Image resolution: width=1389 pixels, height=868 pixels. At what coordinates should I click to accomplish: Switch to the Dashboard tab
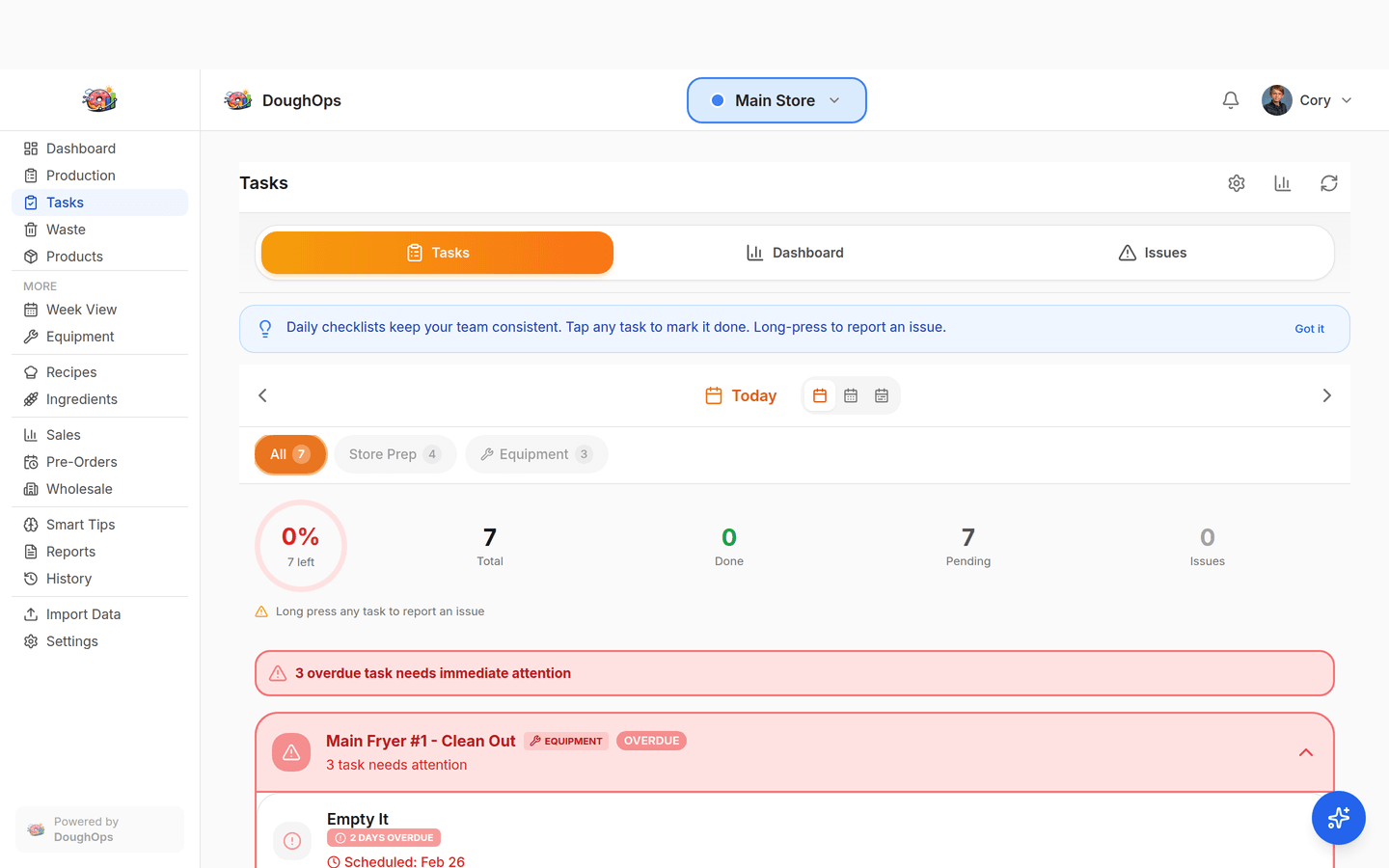[x=795, y=252]
